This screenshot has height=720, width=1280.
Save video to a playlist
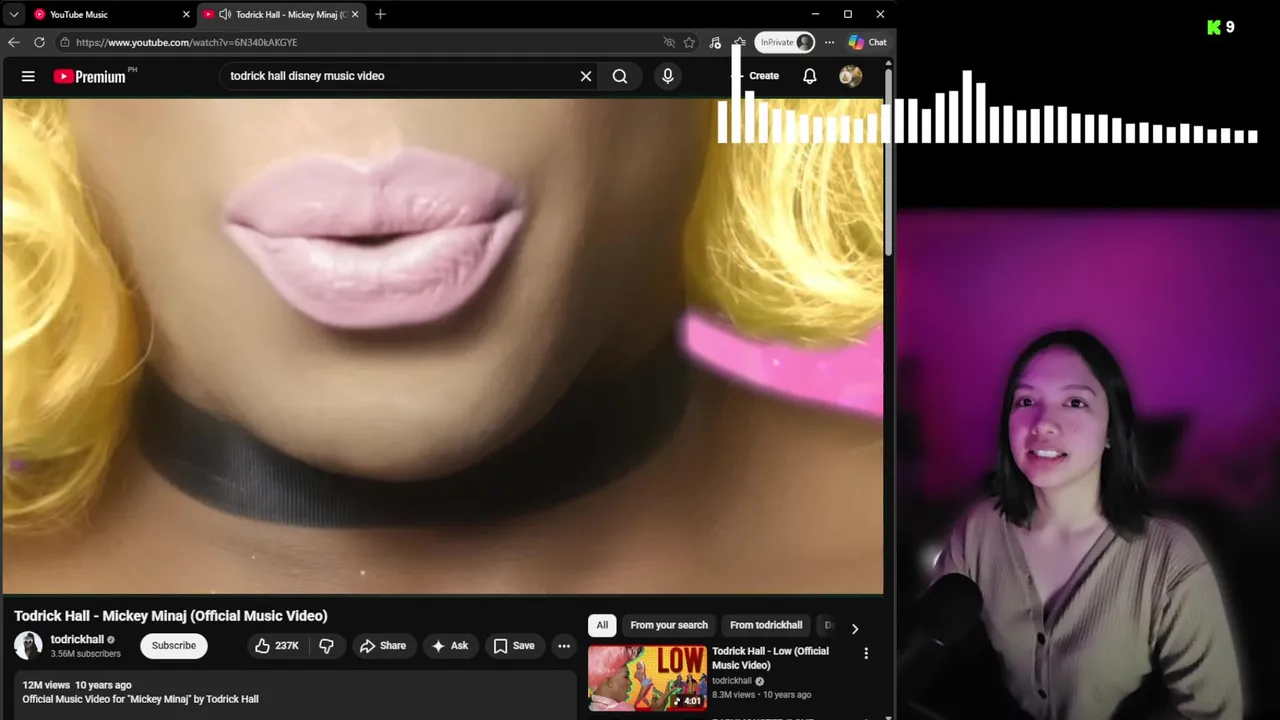[x=514, y=646]
